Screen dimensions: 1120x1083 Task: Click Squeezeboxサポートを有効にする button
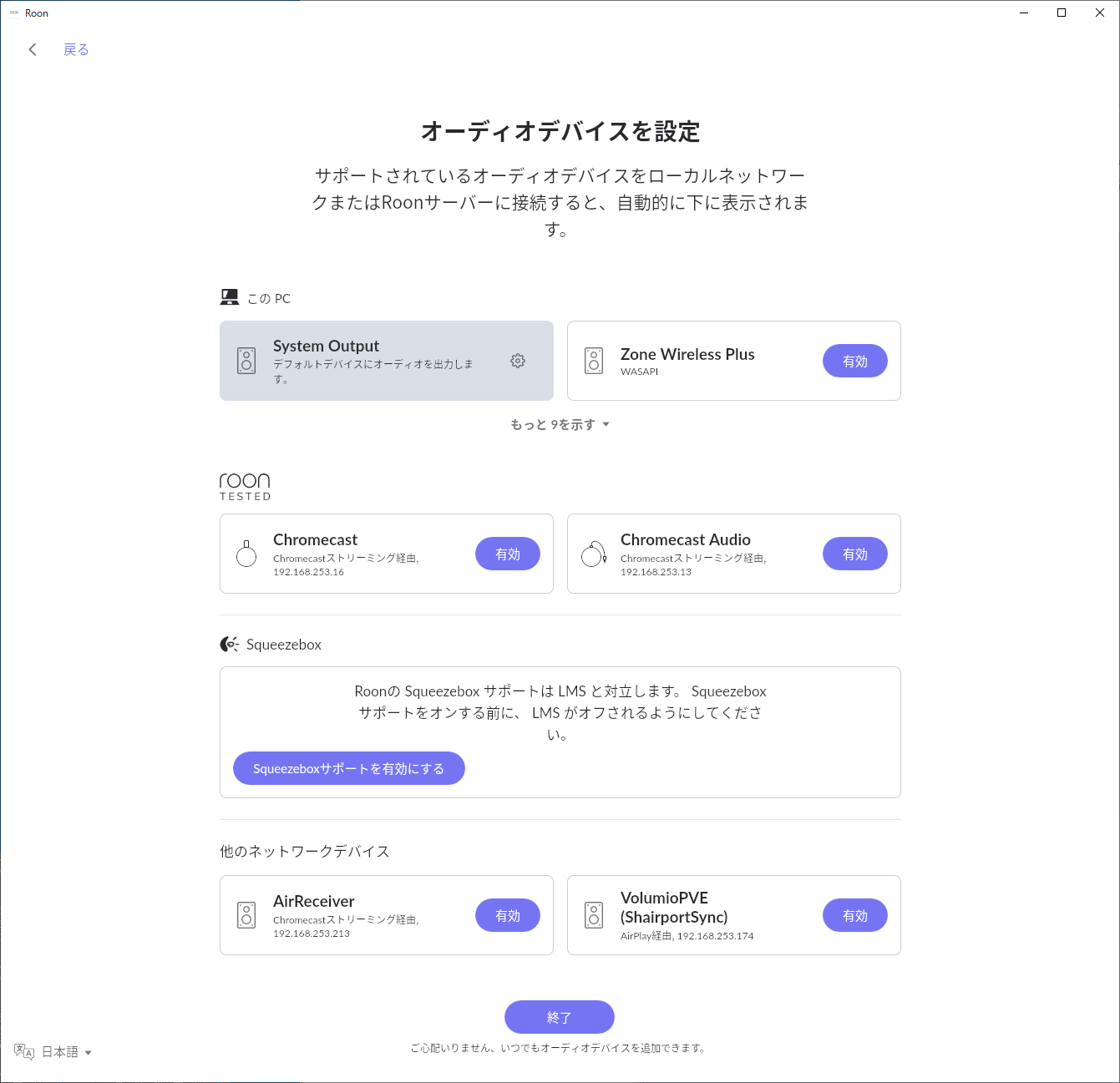pos(348,768)
